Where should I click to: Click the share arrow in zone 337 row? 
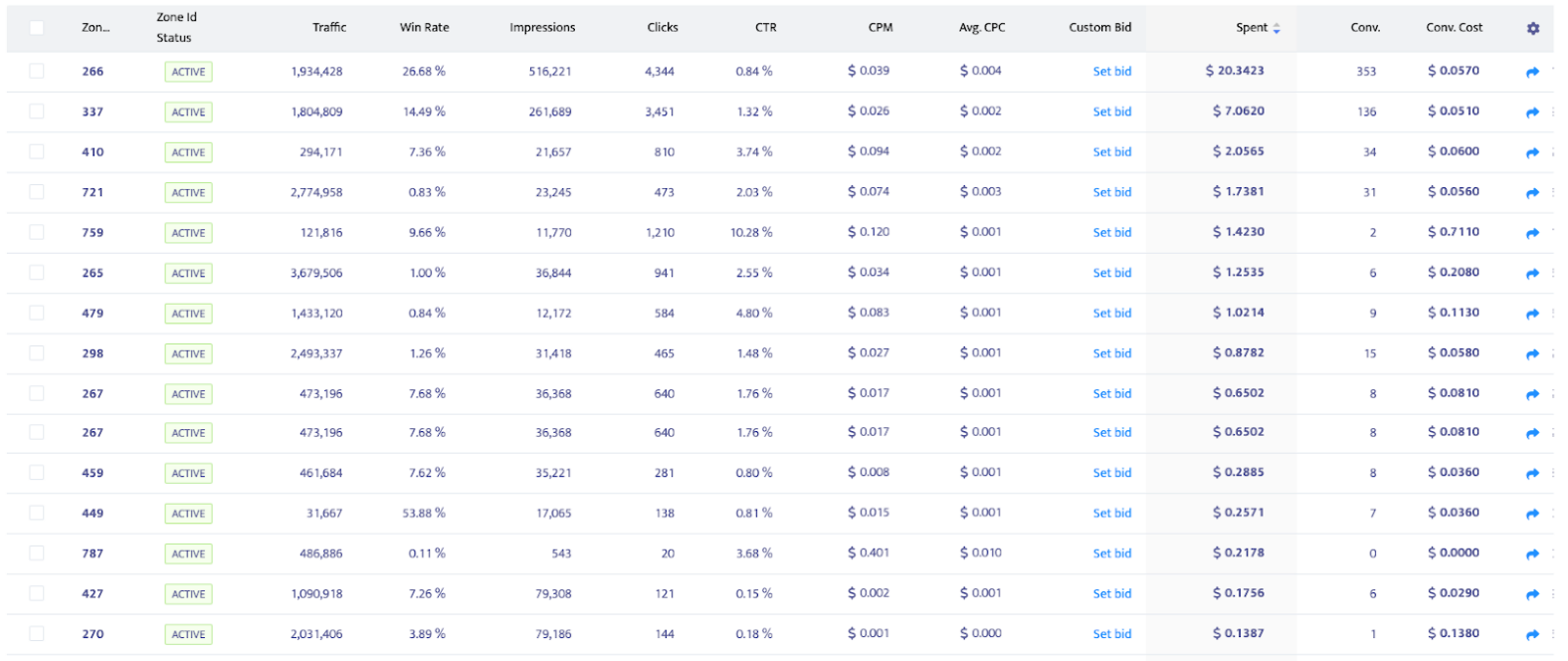(1532, 112)
